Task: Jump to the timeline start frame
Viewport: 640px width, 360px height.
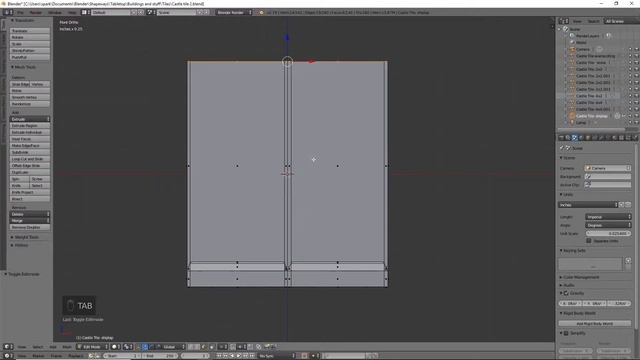Action: click(219, 356)
